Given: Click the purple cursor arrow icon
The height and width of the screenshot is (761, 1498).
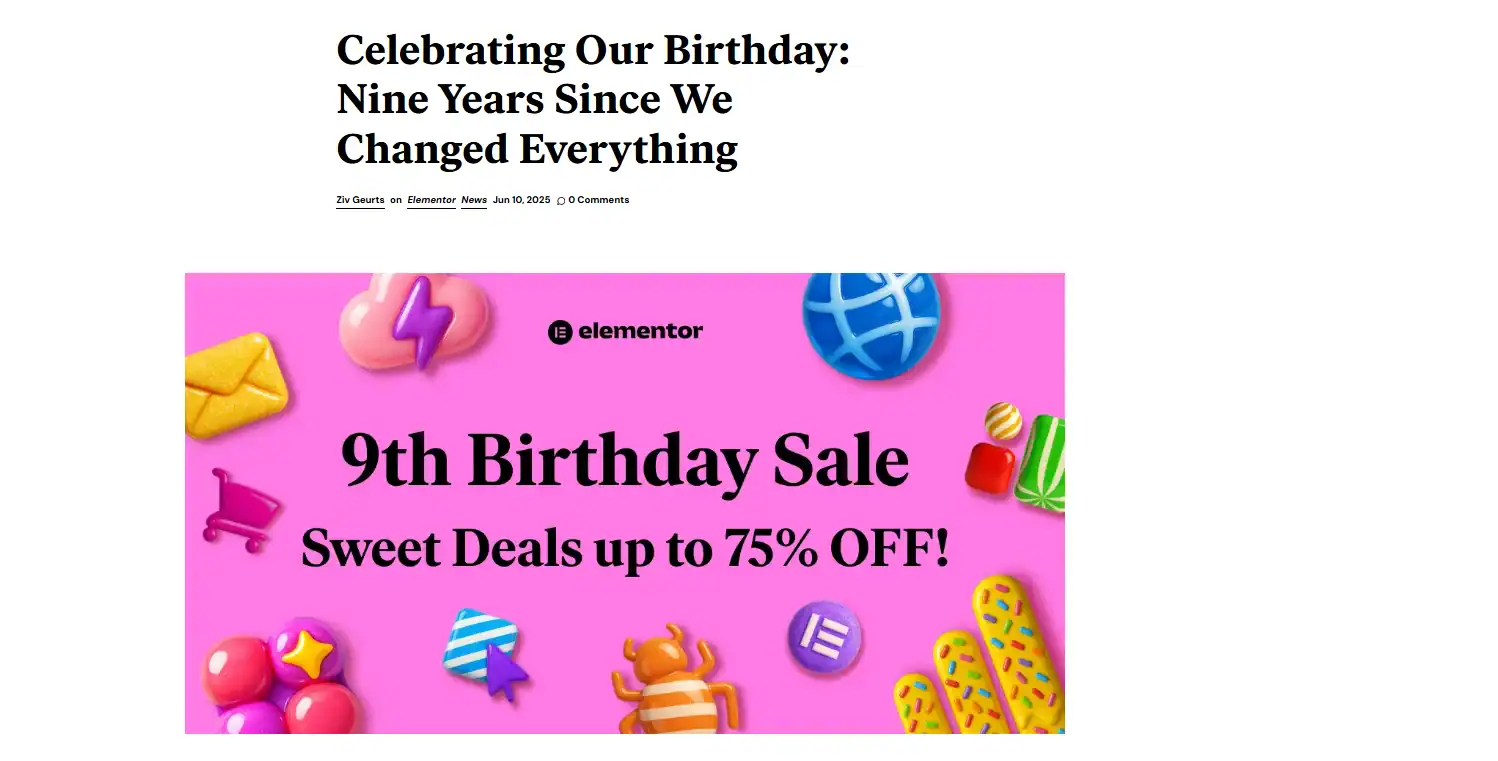Looking at the screenshot, I should pos(504,670).
